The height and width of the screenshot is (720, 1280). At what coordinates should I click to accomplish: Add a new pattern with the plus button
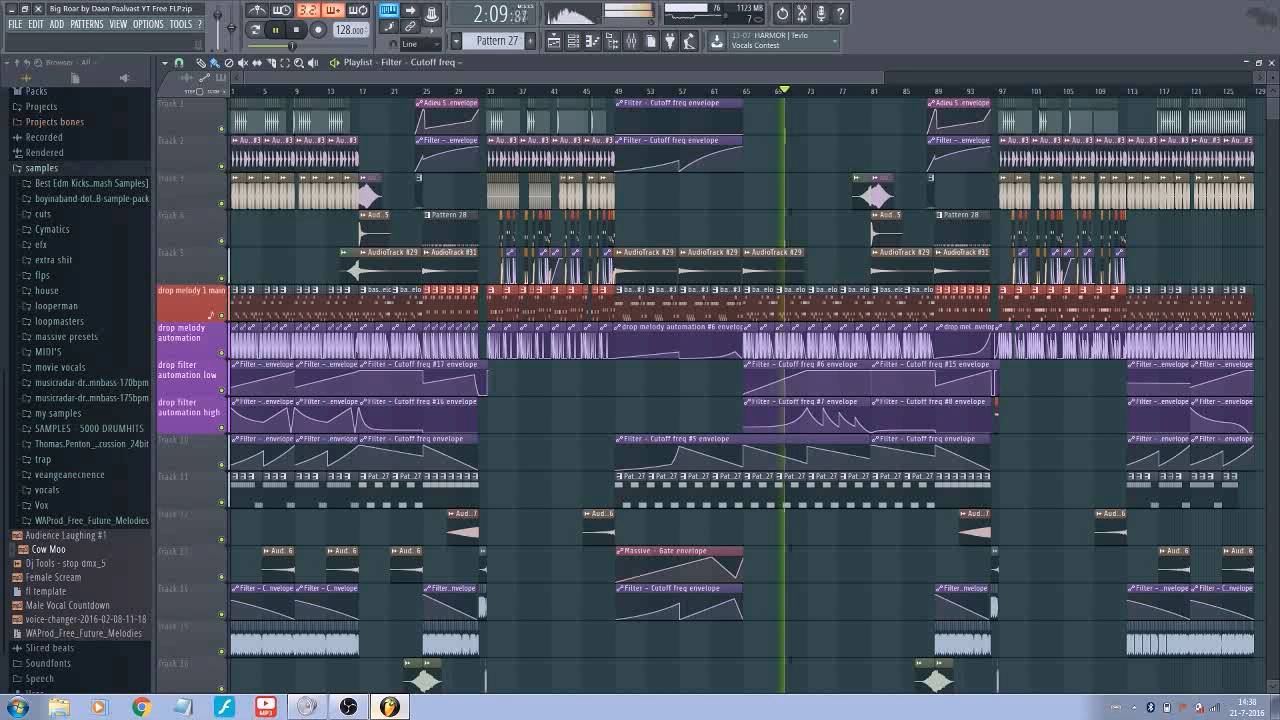coord(530,41)
